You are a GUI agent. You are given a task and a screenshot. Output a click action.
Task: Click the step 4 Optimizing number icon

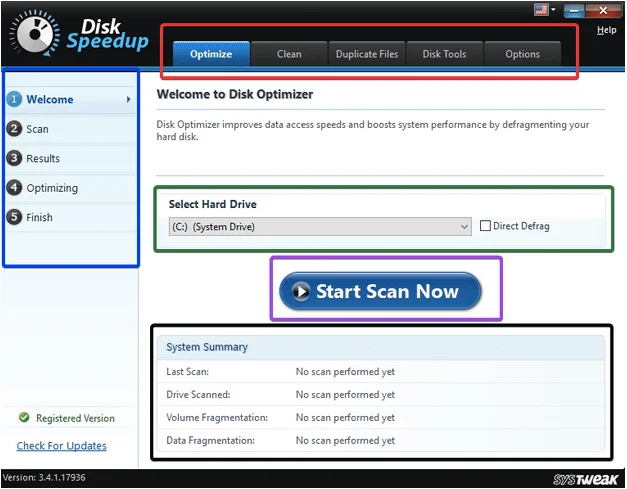[14, 188]
